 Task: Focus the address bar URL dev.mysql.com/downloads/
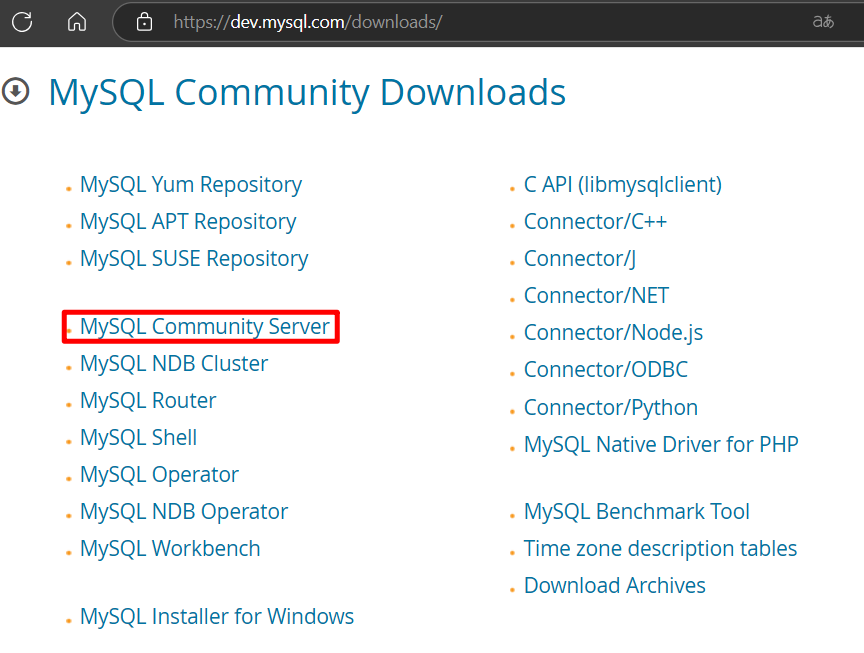(308, 22)
